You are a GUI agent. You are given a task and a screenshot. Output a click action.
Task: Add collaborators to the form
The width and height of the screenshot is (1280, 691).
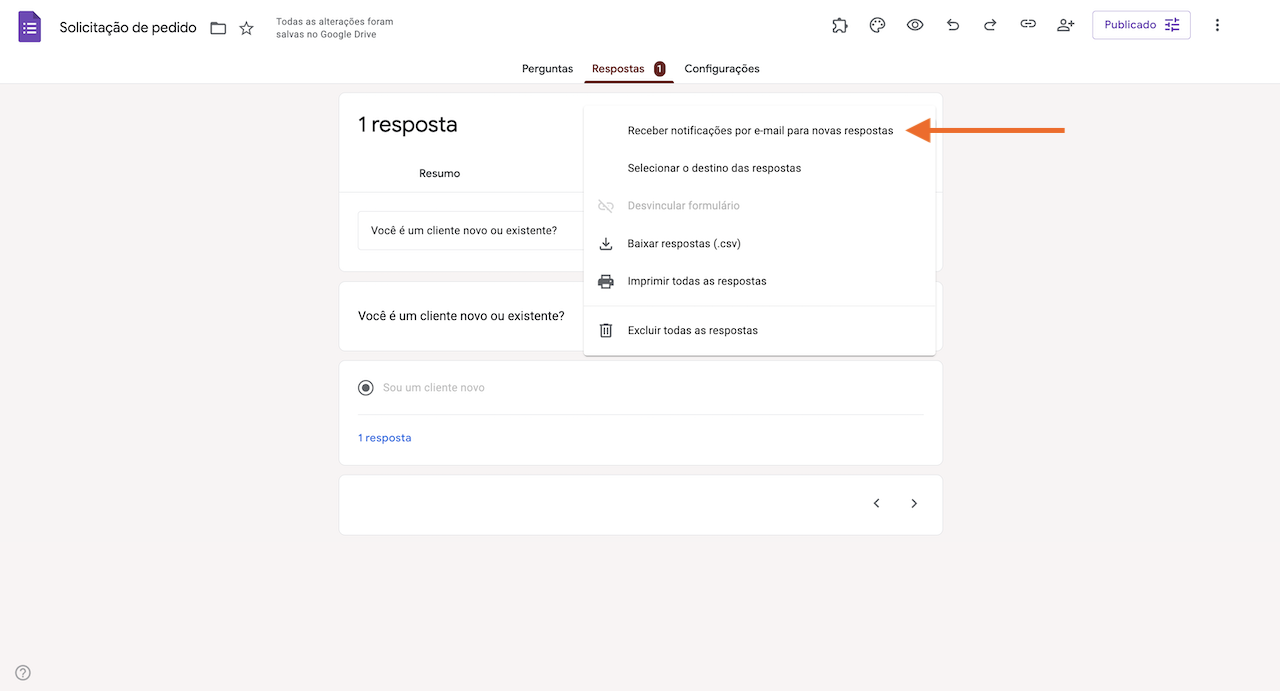pos(1065,25)
